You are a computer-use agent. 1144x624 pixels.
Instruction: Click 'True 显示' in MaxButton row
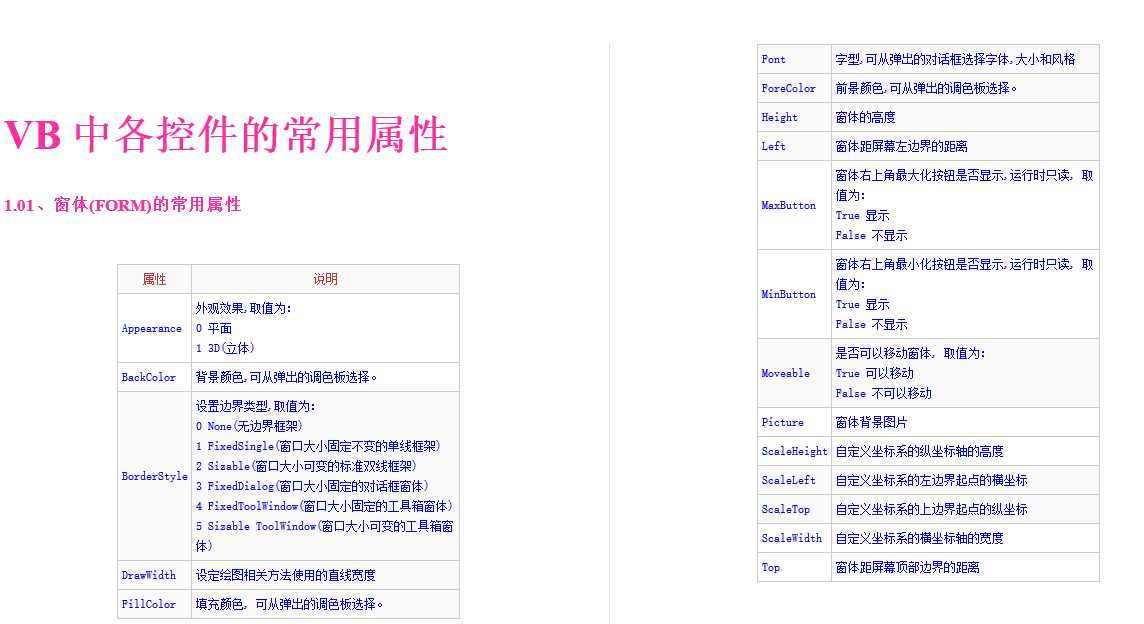[x=862, y=215]
